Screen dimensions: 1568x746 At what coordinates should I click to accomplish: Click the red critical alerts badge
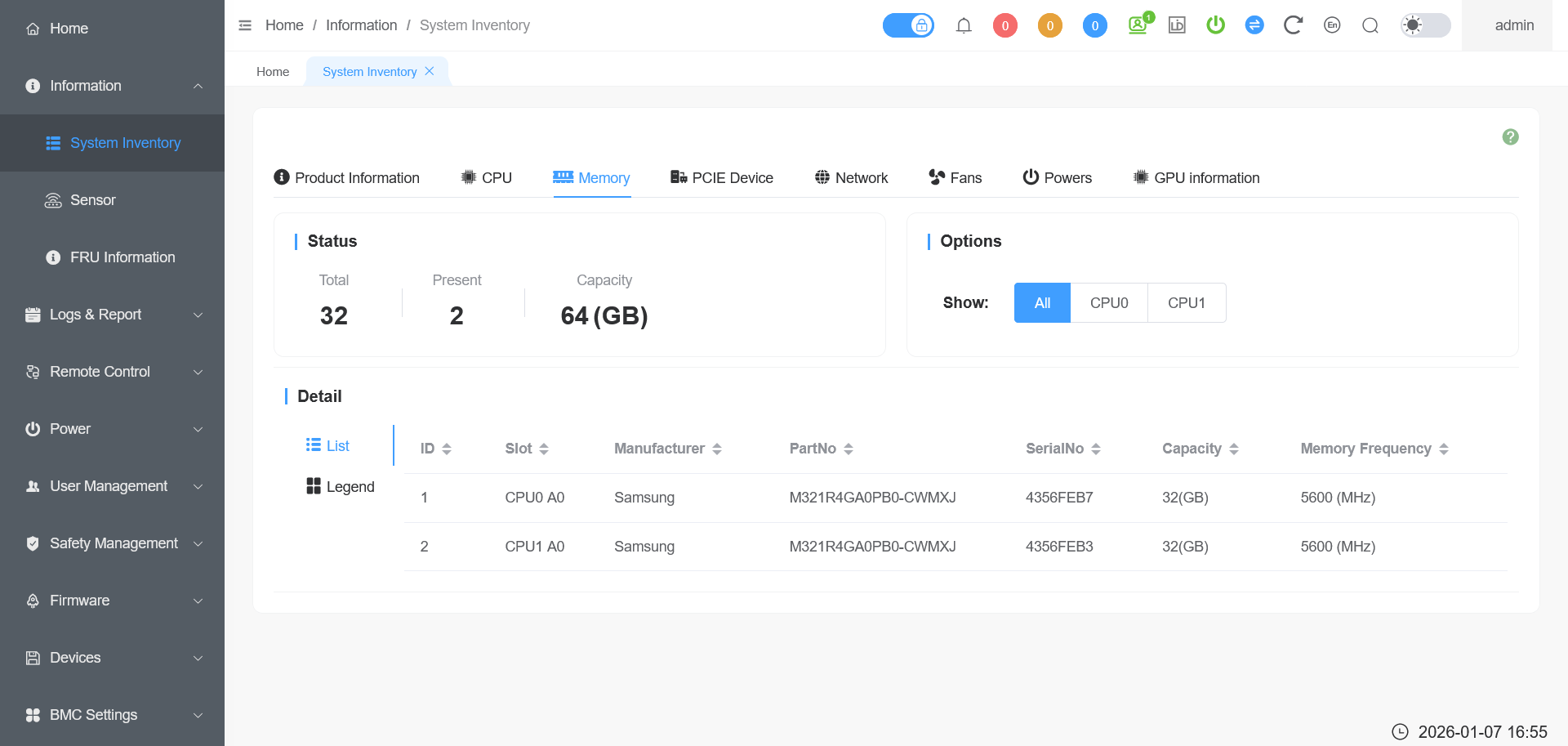[1004, 25]
